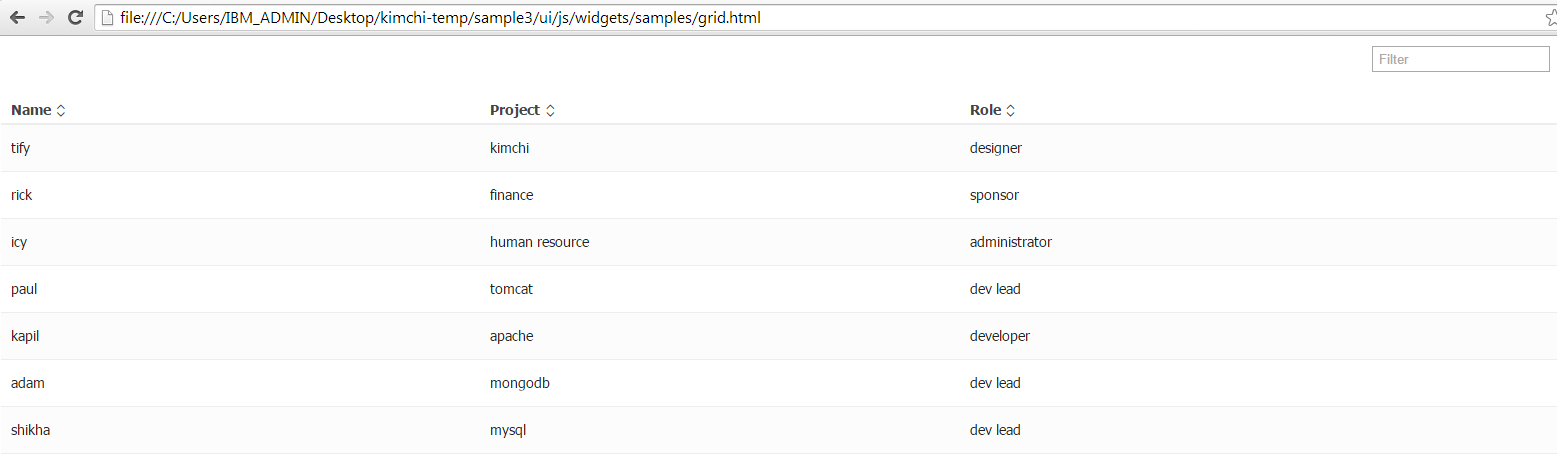Reload the page with refresh icon

75,18
